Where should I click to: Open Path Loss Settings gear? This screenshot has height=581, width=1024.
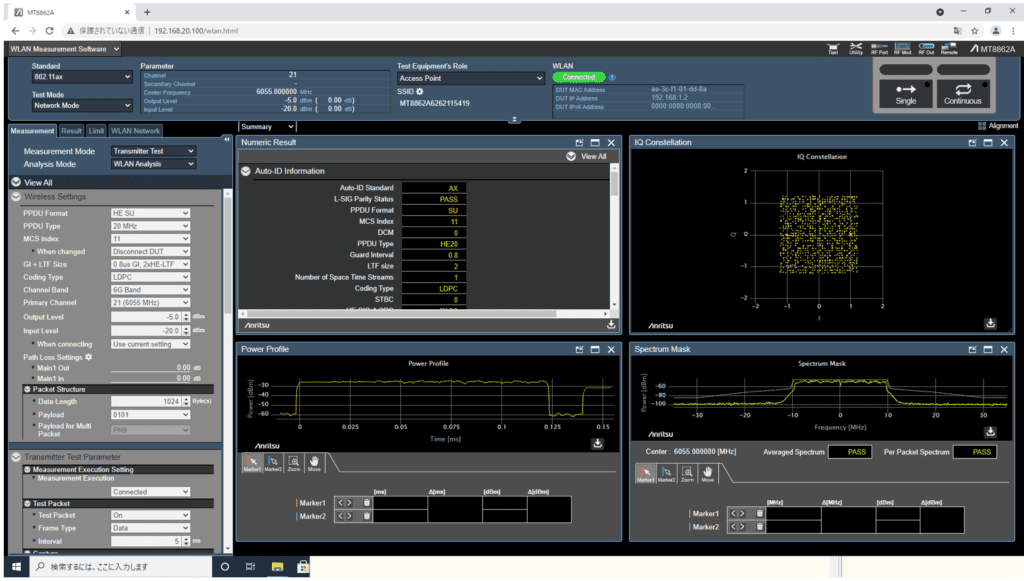(x=88, y=356)
